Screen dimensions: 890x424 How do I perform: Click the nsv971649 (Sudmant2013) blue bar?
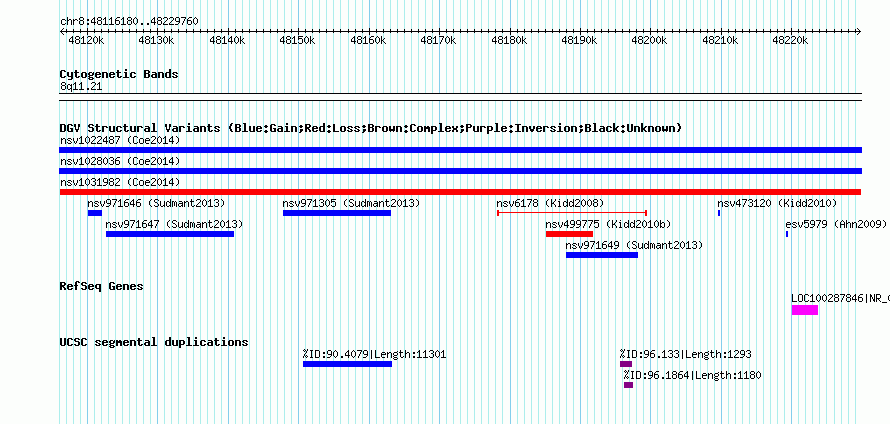[x=602, y=255]
